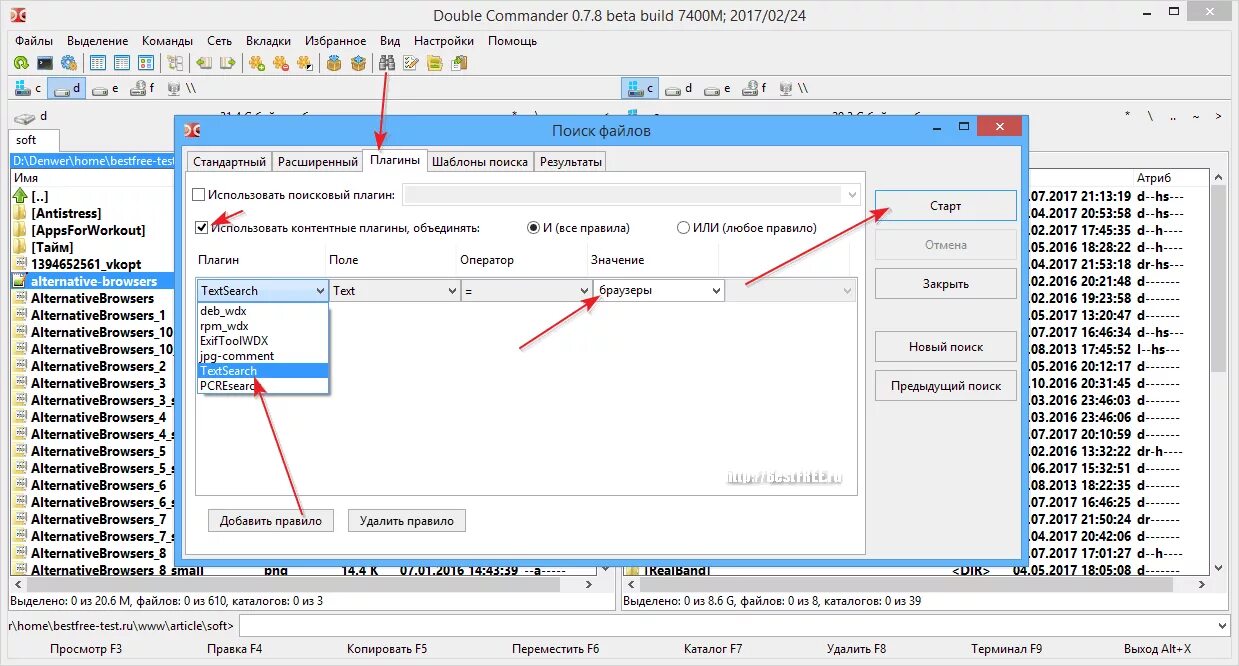Open the Поле dropdown showing Text

394,290
